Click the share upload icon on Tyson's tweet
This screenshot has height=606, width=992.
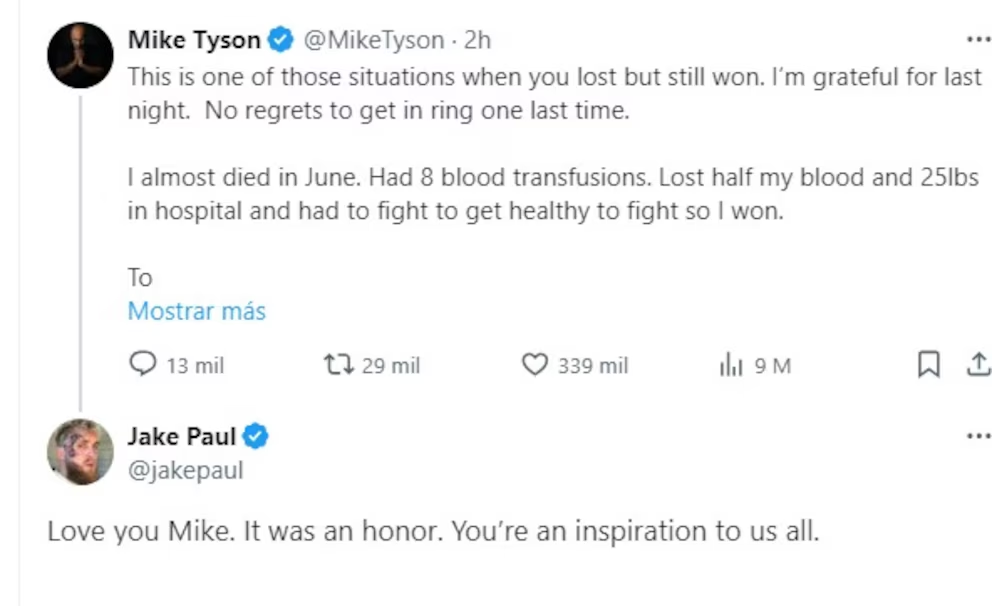pyautogui.click(x=976, y=365)
